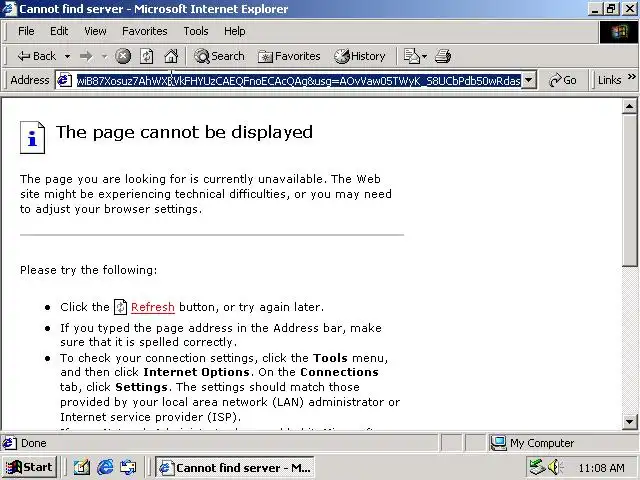Click the Links toolbar label

(609, 80)
